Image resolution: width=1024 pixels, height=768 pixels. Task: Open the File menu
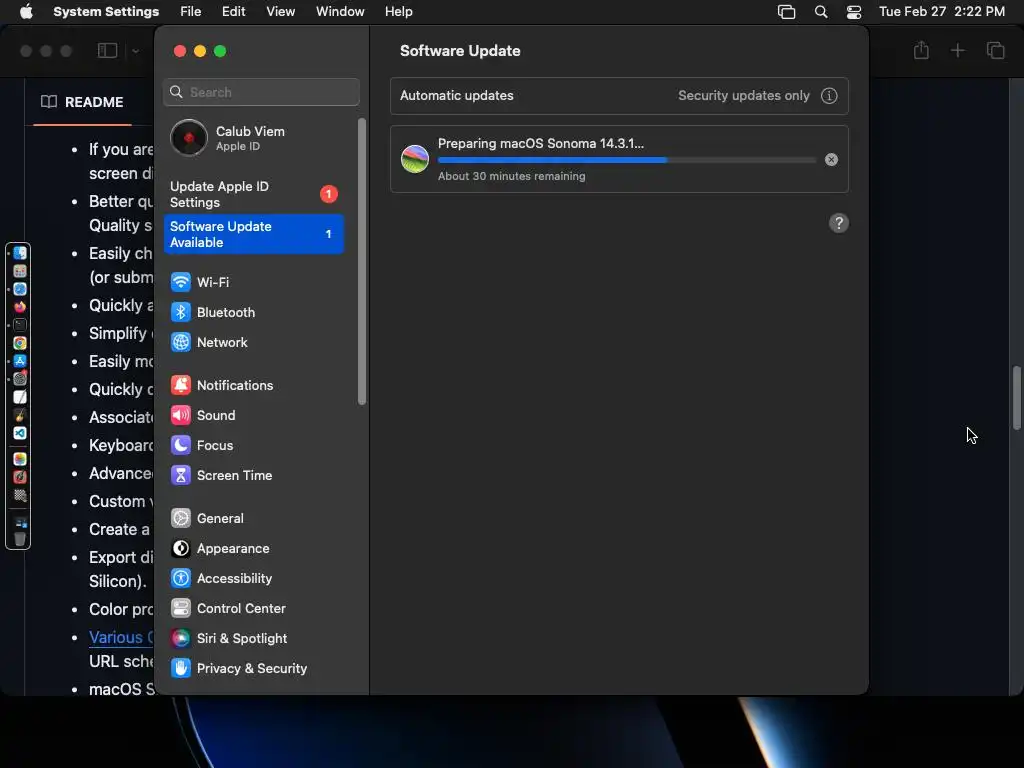191,12
